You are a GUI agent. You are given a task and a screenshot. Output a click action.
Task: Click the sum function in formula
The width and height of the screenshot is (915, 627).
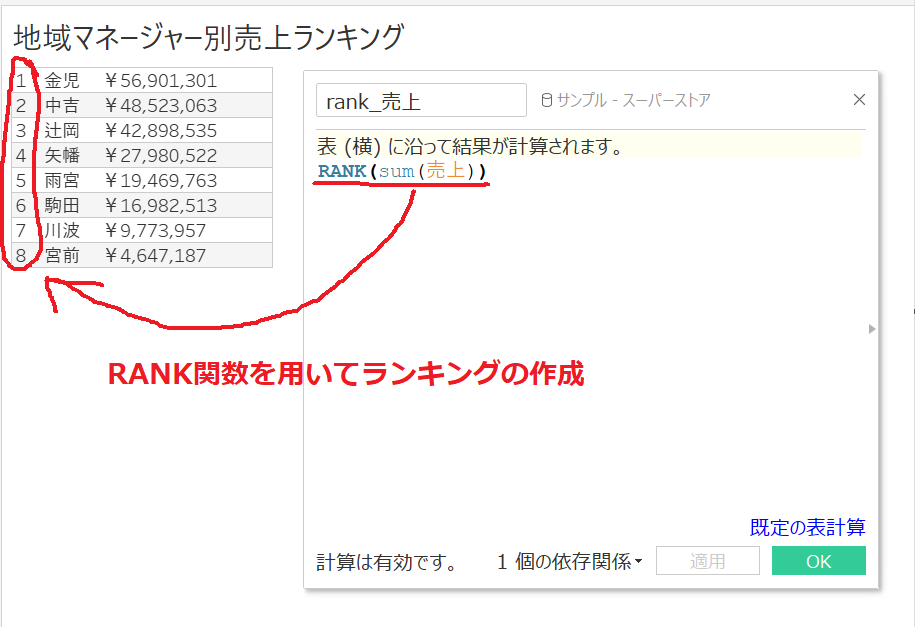[396, 171]
